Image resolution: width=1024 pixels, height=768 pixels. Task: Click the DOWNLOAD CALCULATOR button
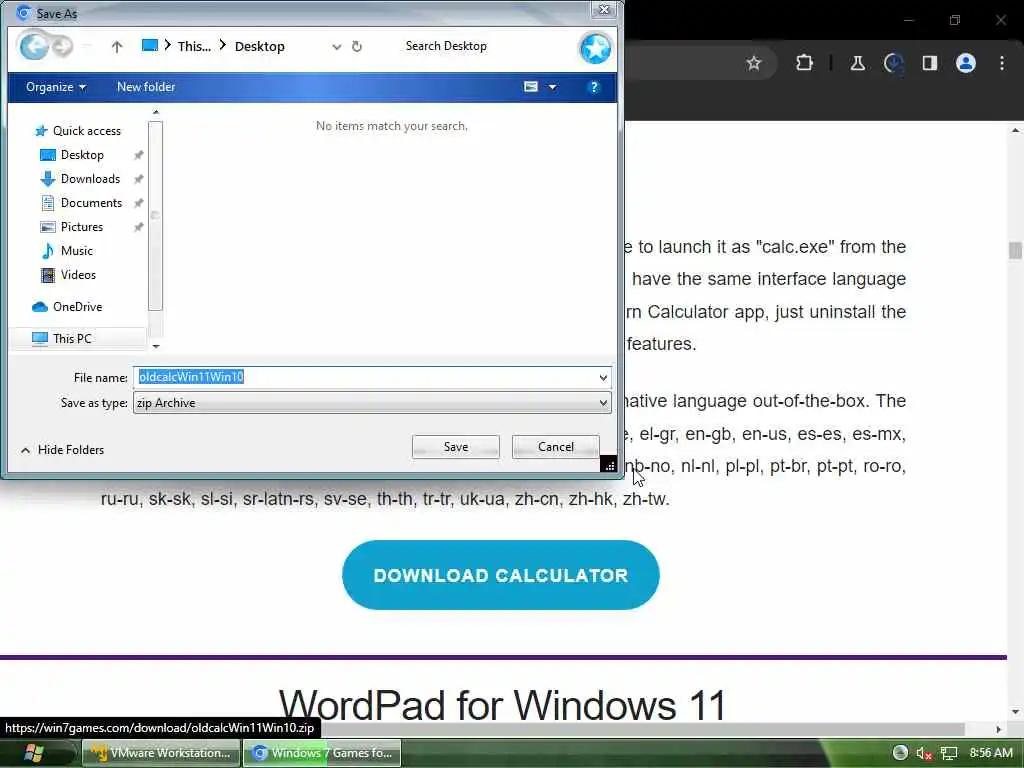pos(500,575)
